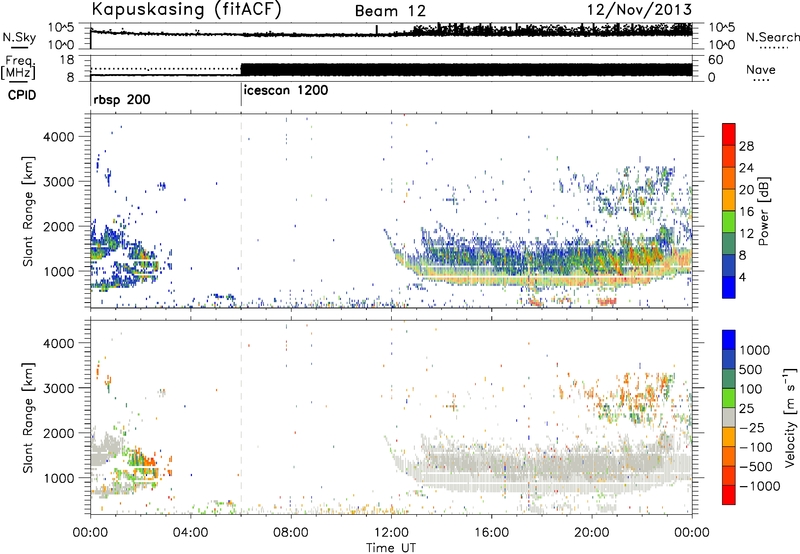Click the N.Search legend label
This screenshot has height=554, width=800.
click(x=772, y=37)
